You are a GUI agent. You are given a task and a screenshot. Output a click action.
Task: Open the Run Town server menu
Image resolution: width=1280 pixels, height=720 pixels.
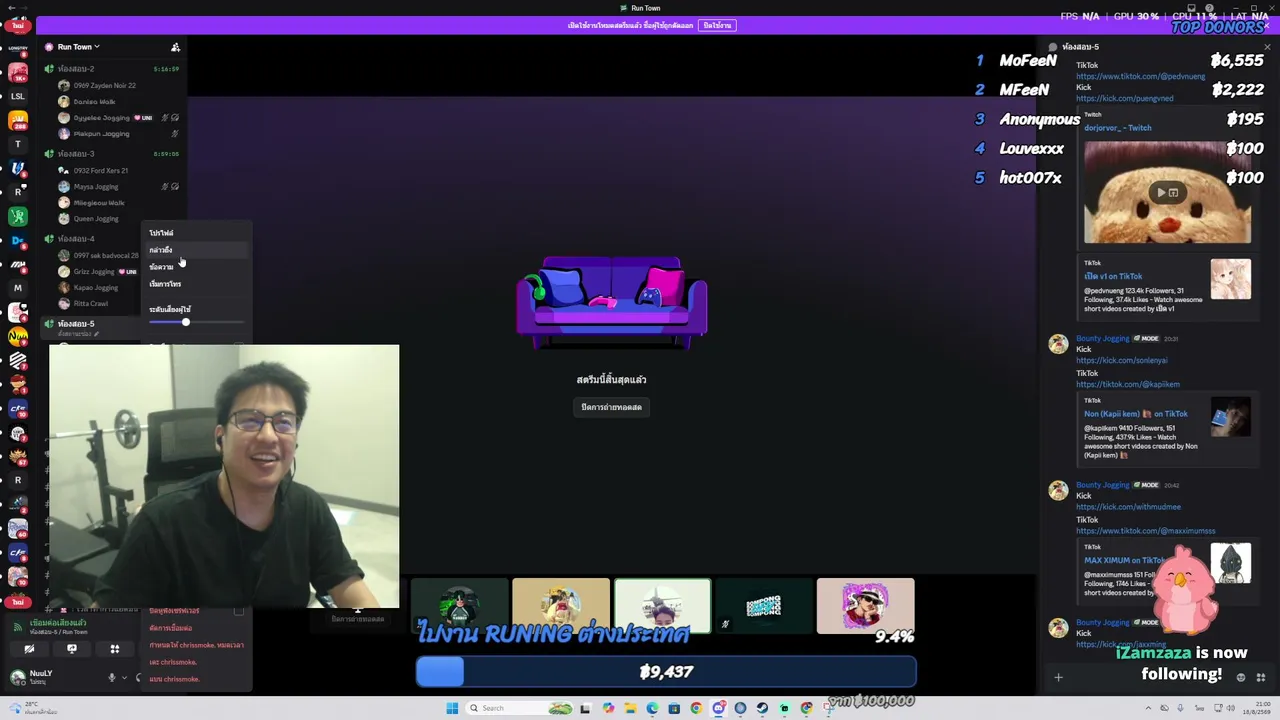coord(79,47)
